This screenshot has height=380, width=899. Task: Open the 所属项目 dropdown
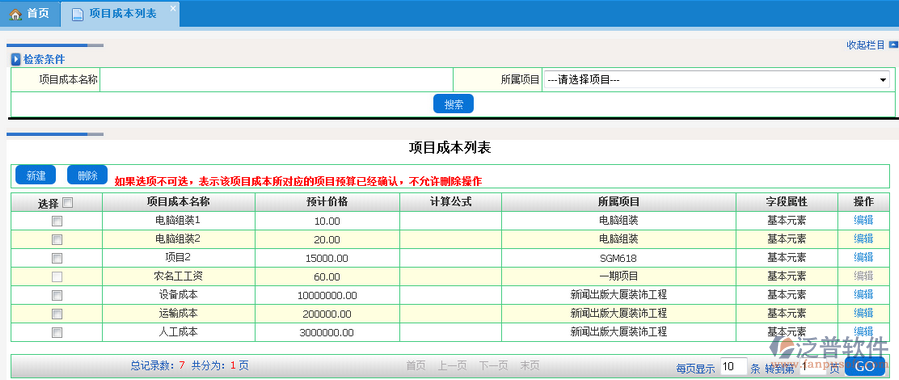click(x=716, y=80)
